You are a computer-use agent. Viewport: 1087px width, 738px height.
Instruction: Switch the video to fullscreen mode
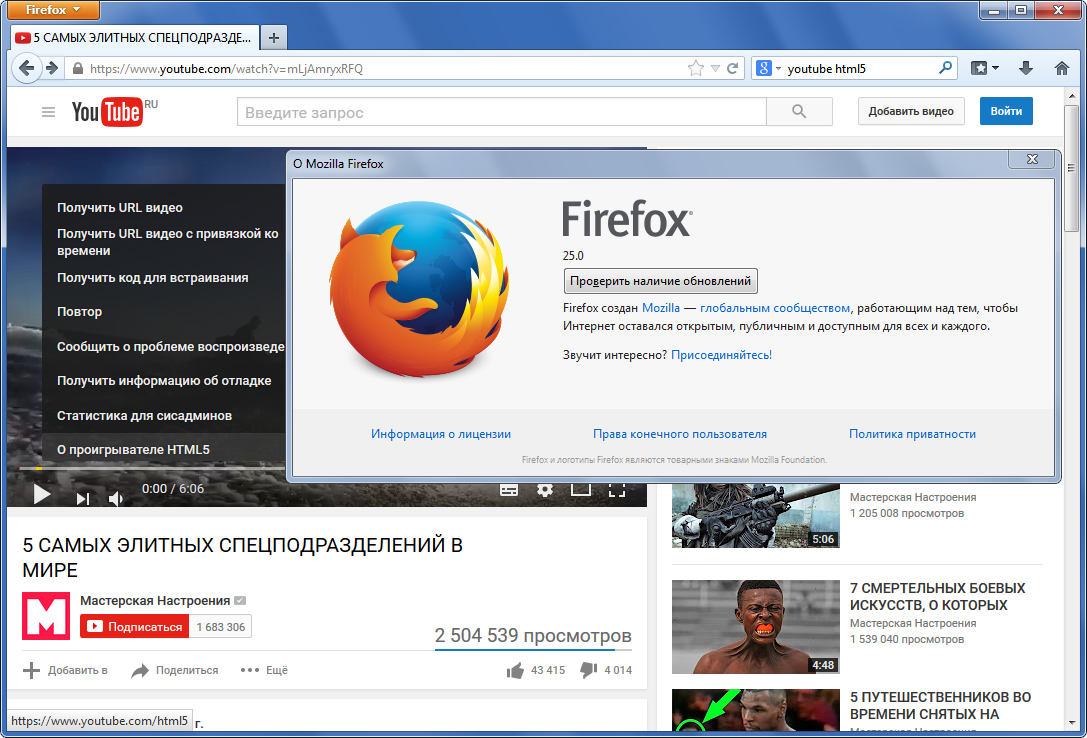[617, 489]
